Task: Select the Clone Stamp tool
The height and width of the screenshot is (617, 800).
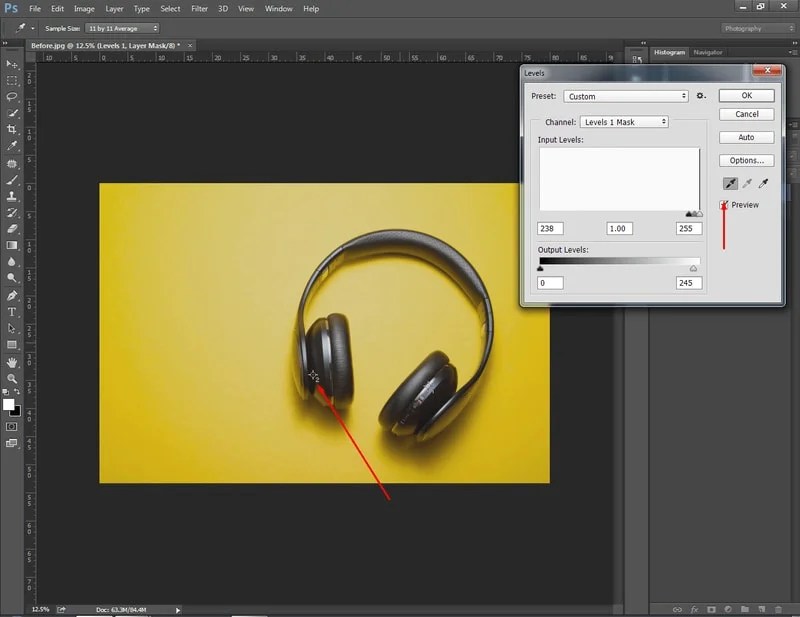Action: 11,196
